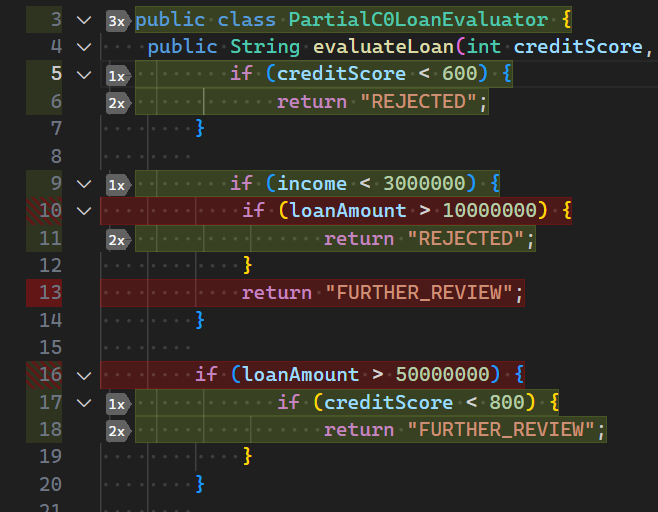Viewport: 658px width, 512px height.
Task: Click uncovered line number 10 in gutter
Action: click(x=50, y=210)
